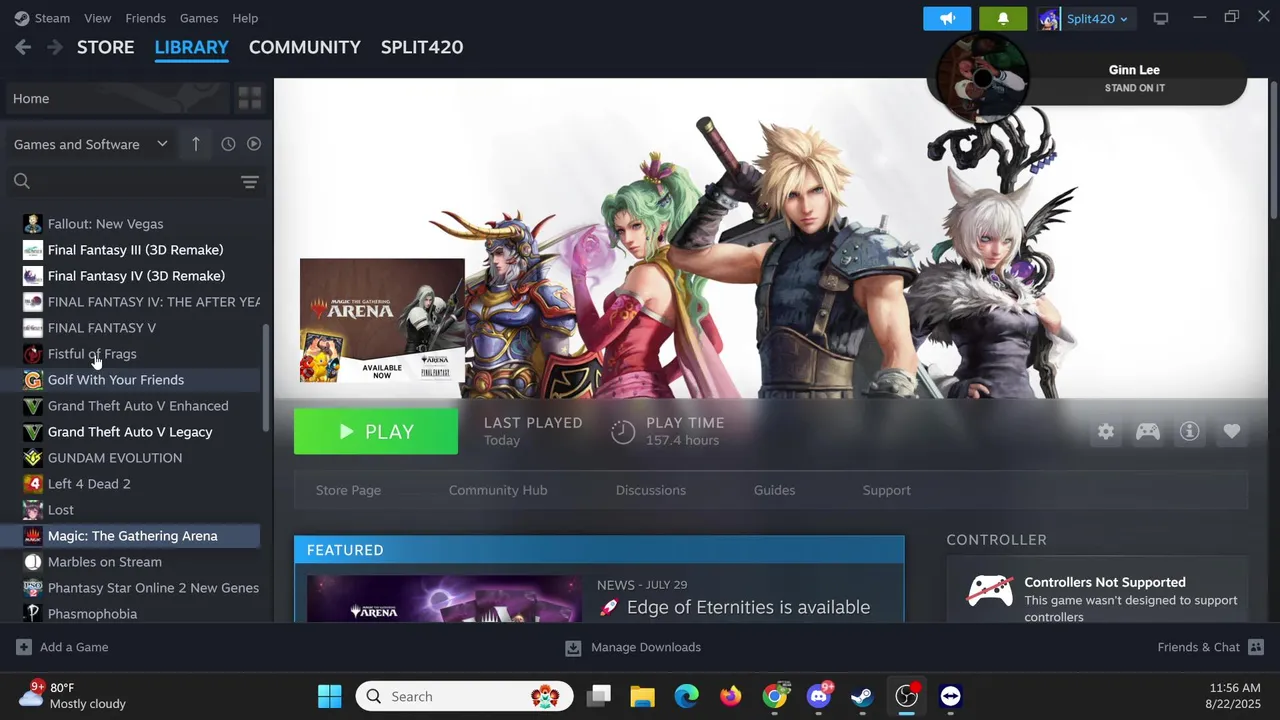Open the library Home view
The height and width of the screenshot is (720, 1280).
[x=117, y=98]
